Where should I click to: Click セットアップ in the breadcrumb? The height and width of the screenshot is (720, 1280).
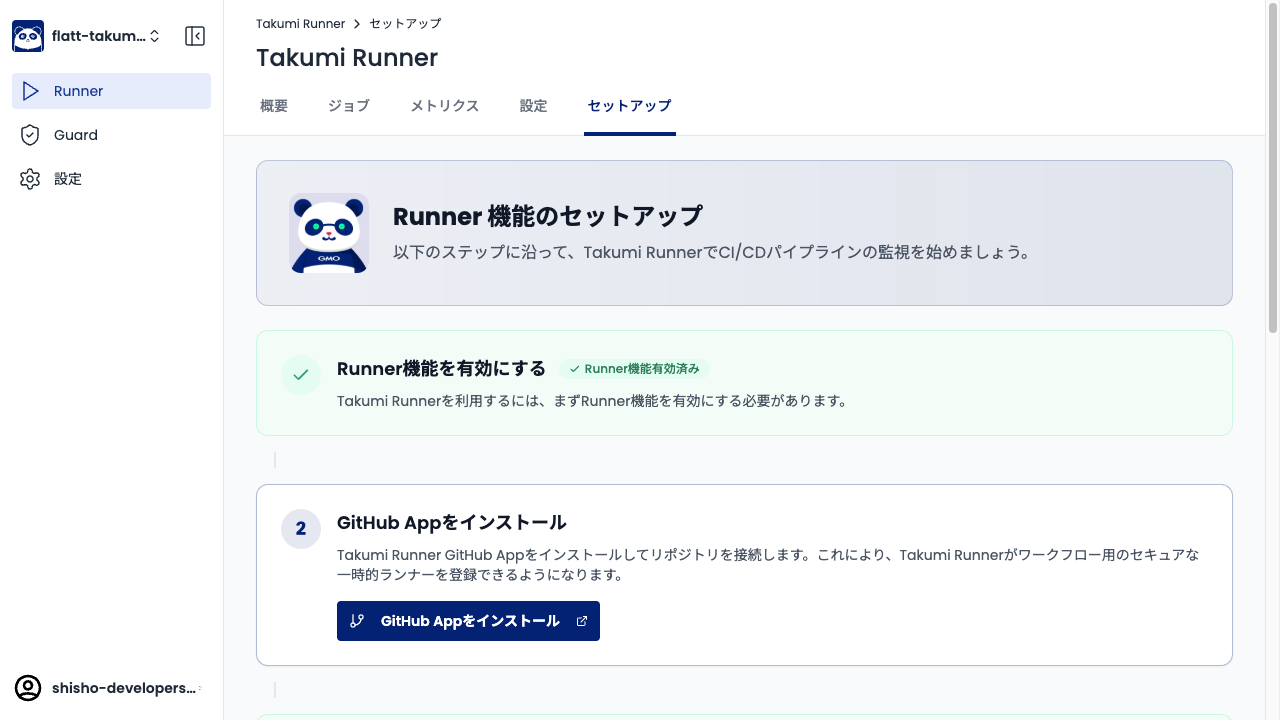pos(404,23)
